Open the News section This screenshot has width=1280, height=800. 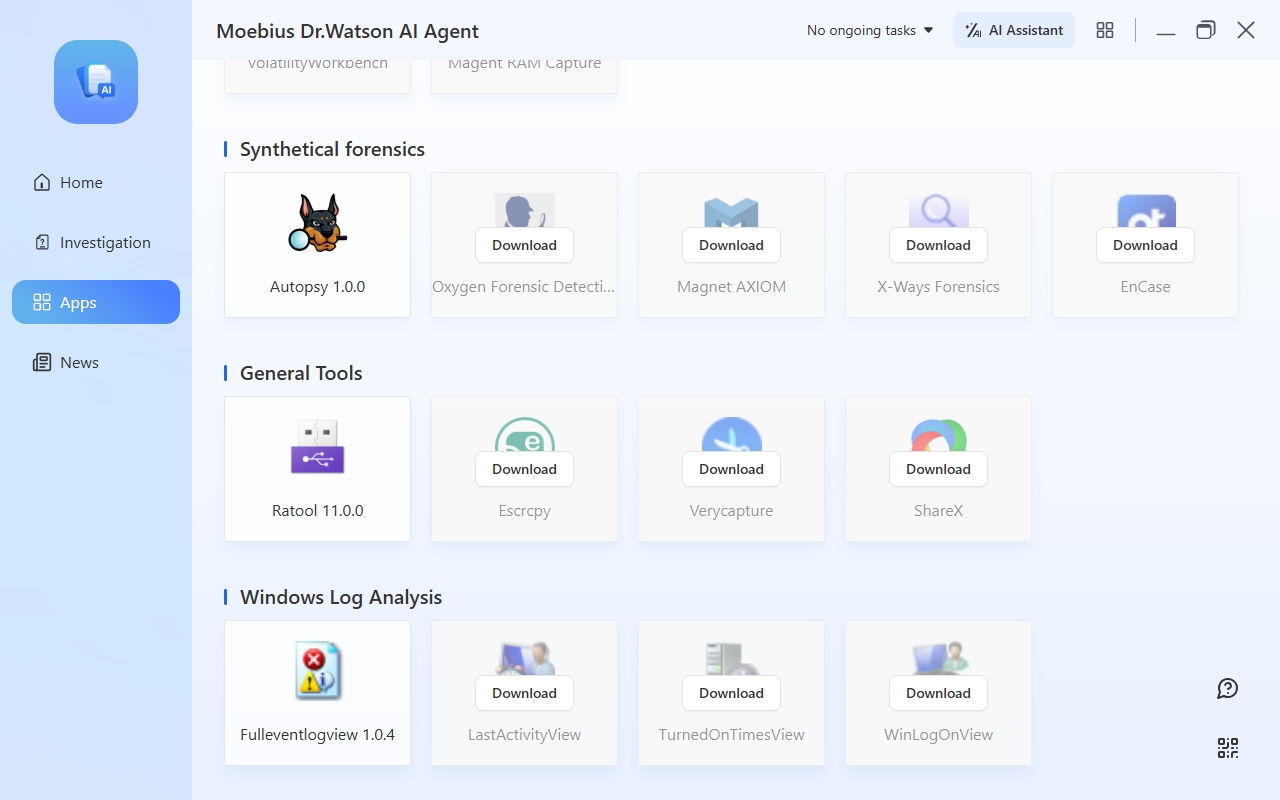click(96, 362)
